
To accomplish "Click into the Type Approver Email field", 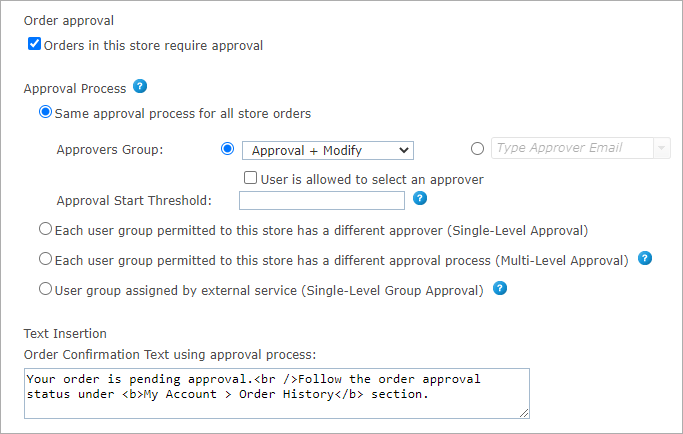I will pyautogui.click(x=570, y=148).
